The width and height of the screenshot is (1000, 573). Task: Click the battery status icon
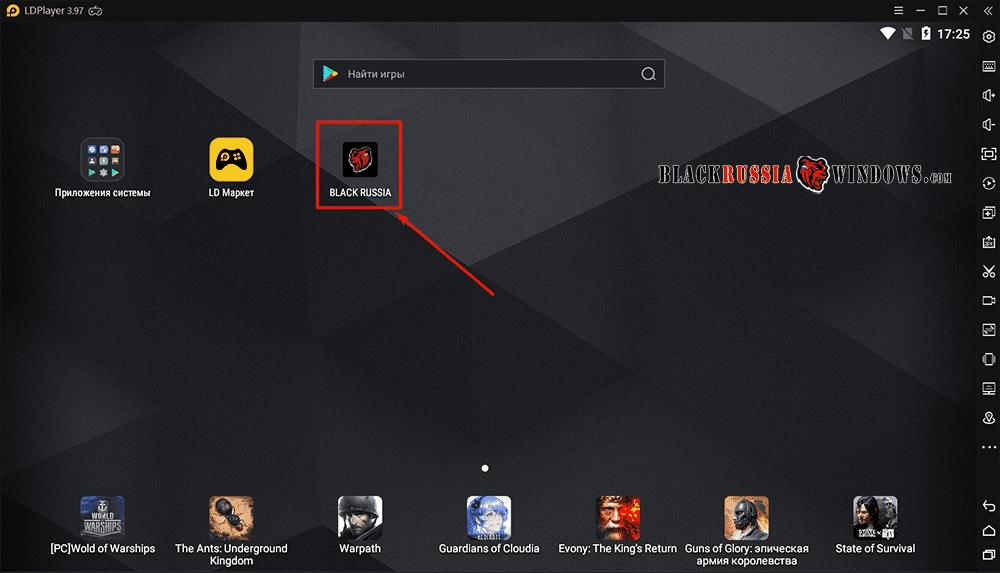click(926, 33)
